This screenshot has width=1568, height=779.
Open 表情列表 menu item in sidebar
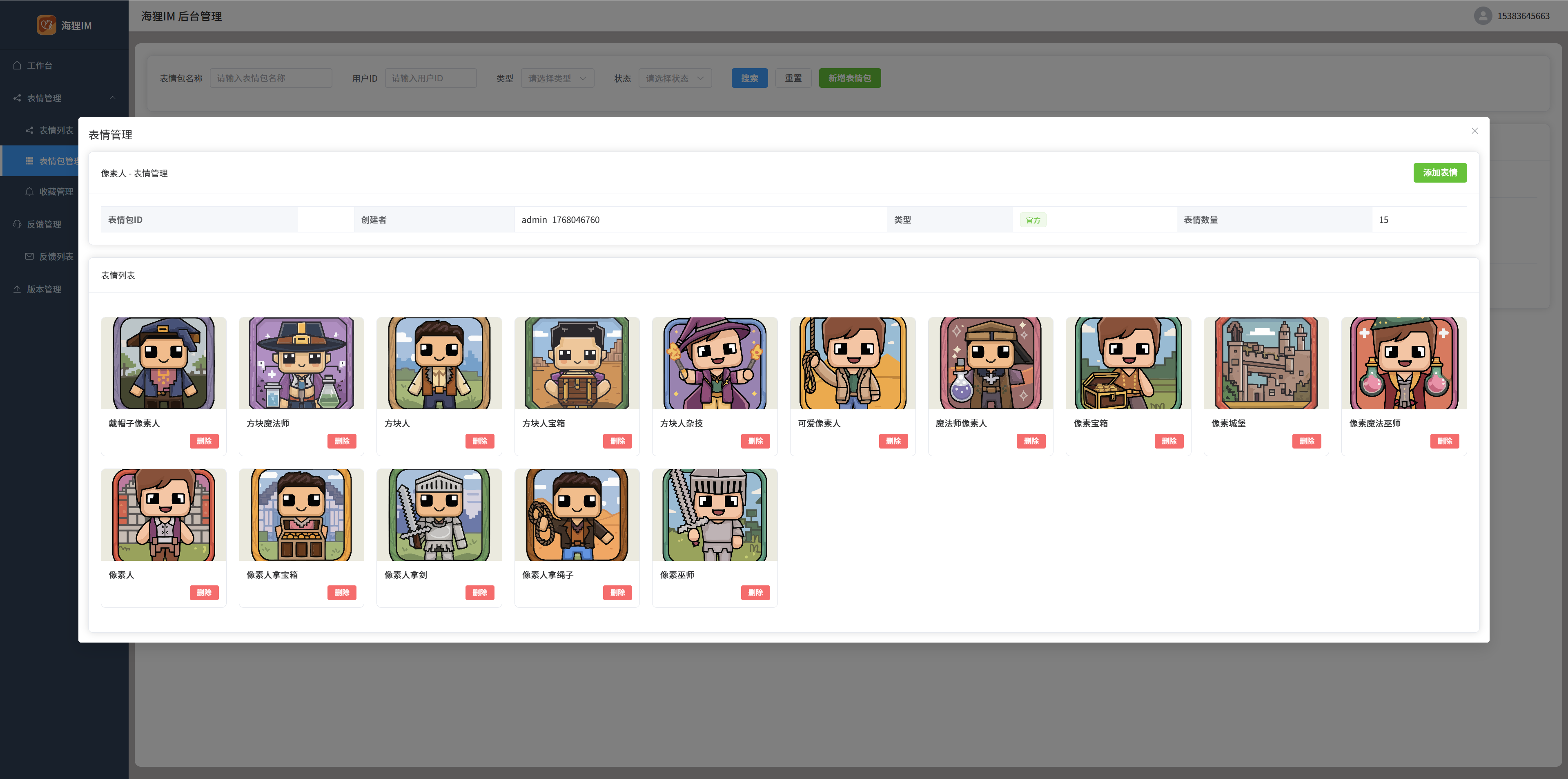tap(56, 130)
